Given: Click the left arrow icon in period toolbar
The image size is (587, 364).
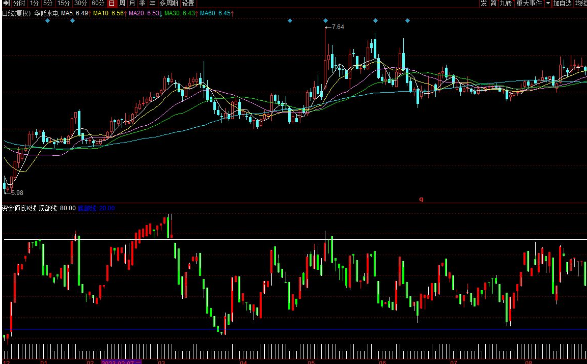Looking at the screenshot, I should pos(6,3).
